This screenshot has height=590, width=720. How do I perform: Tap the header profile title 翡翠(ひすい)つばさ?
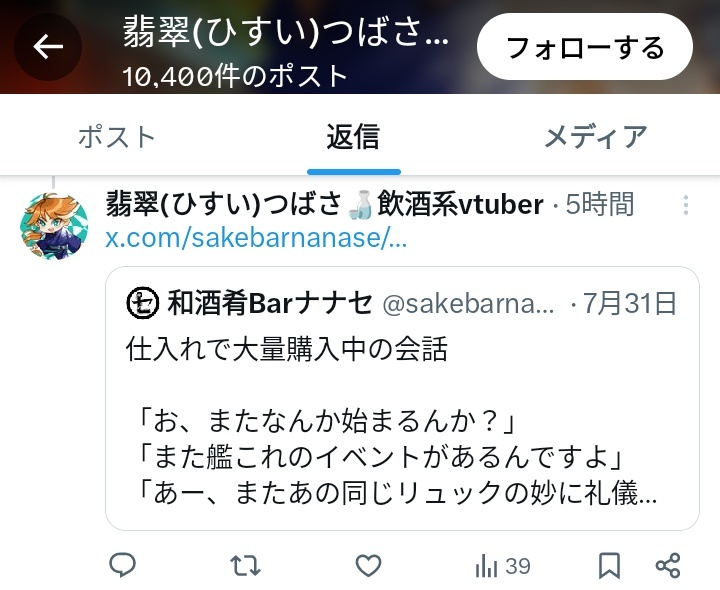(285, 32)
